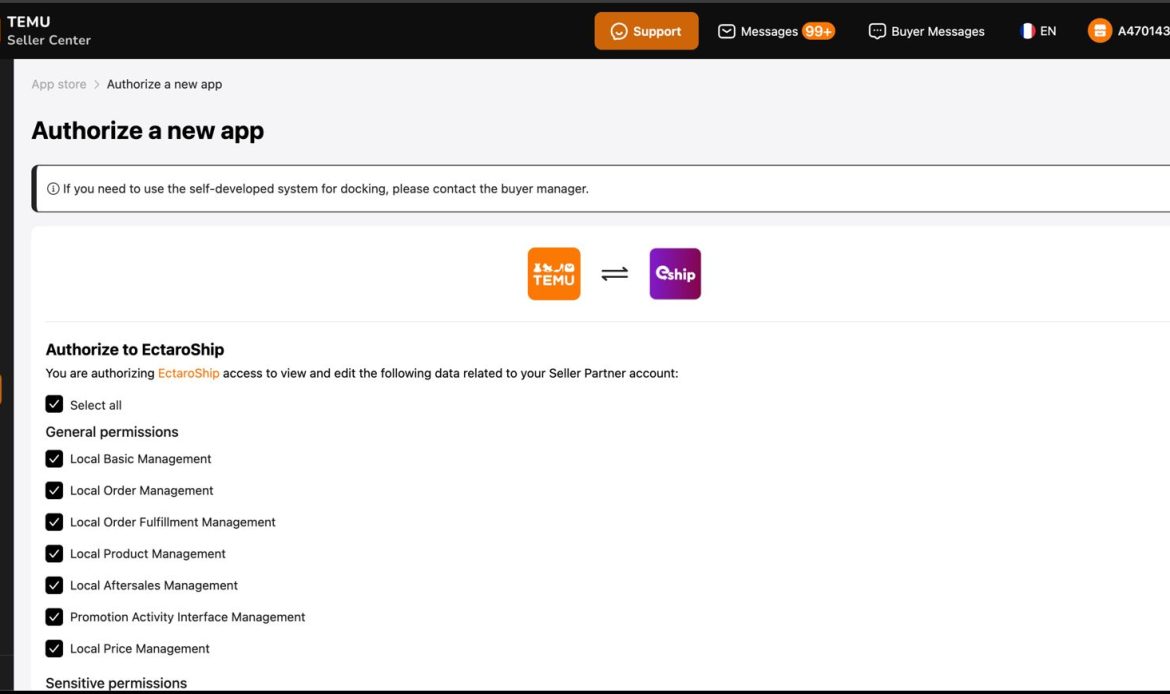Click the French flag language icon
Viewport: 1170px width, 694px height.
pyautogui.click(x=1027, y=31)
